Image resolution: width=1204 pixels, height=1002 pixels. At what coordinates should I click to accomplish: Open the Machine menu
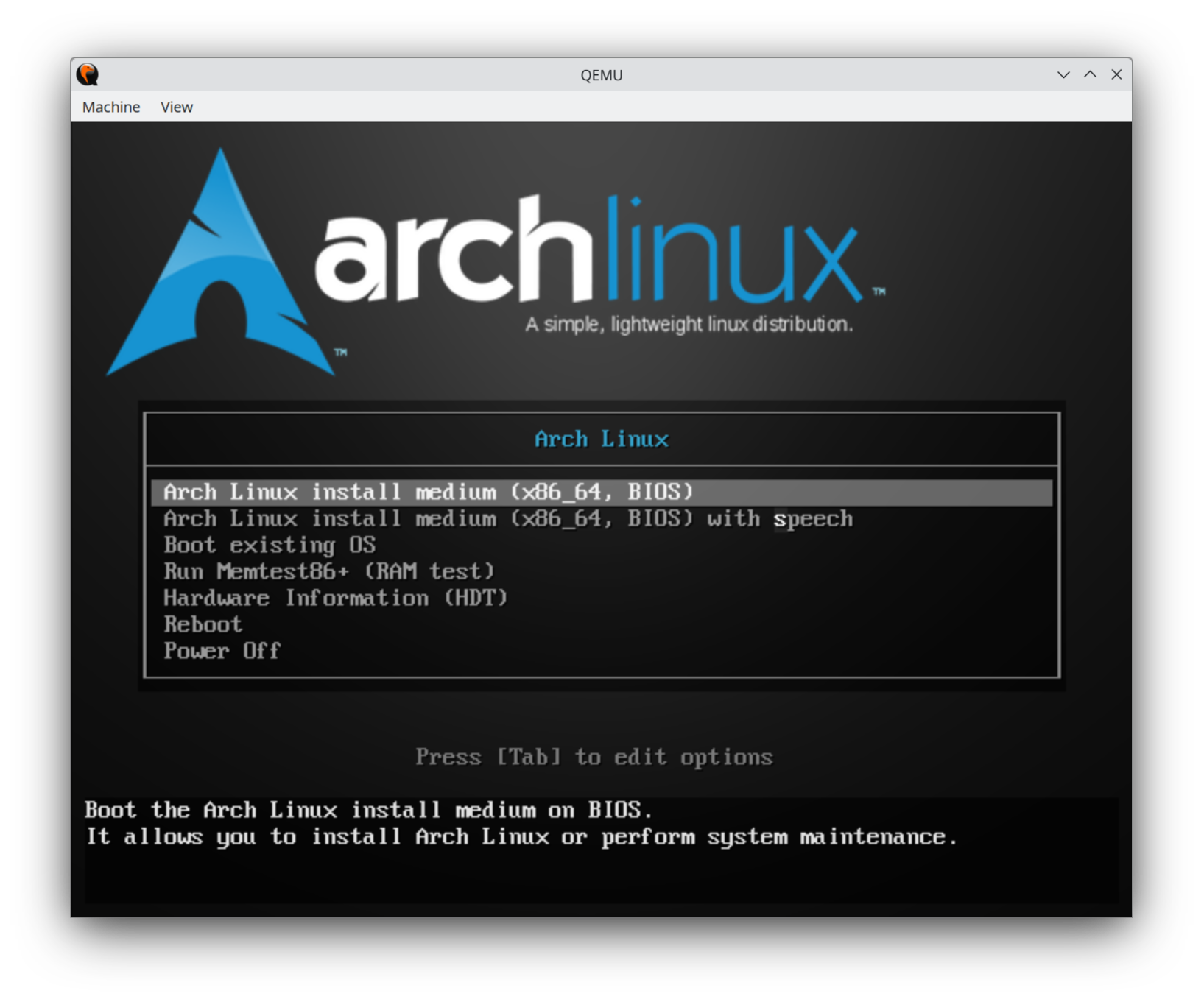[110, 106]
